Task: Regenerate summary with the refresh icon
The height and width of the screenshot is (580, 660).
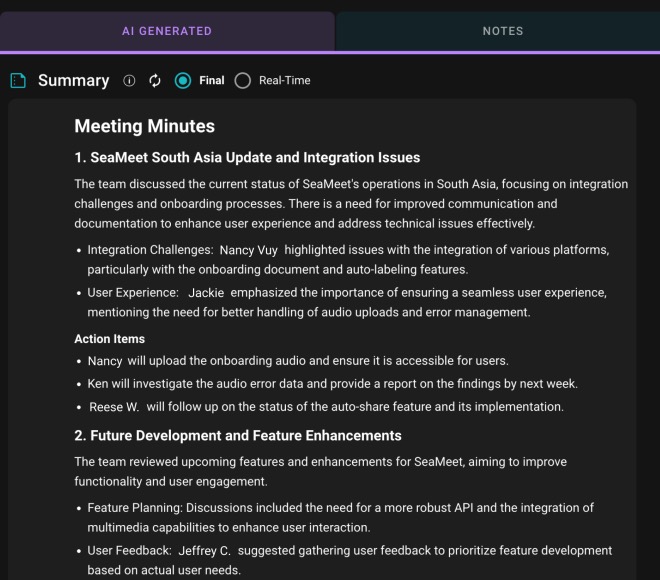Action: pos(155,80)
